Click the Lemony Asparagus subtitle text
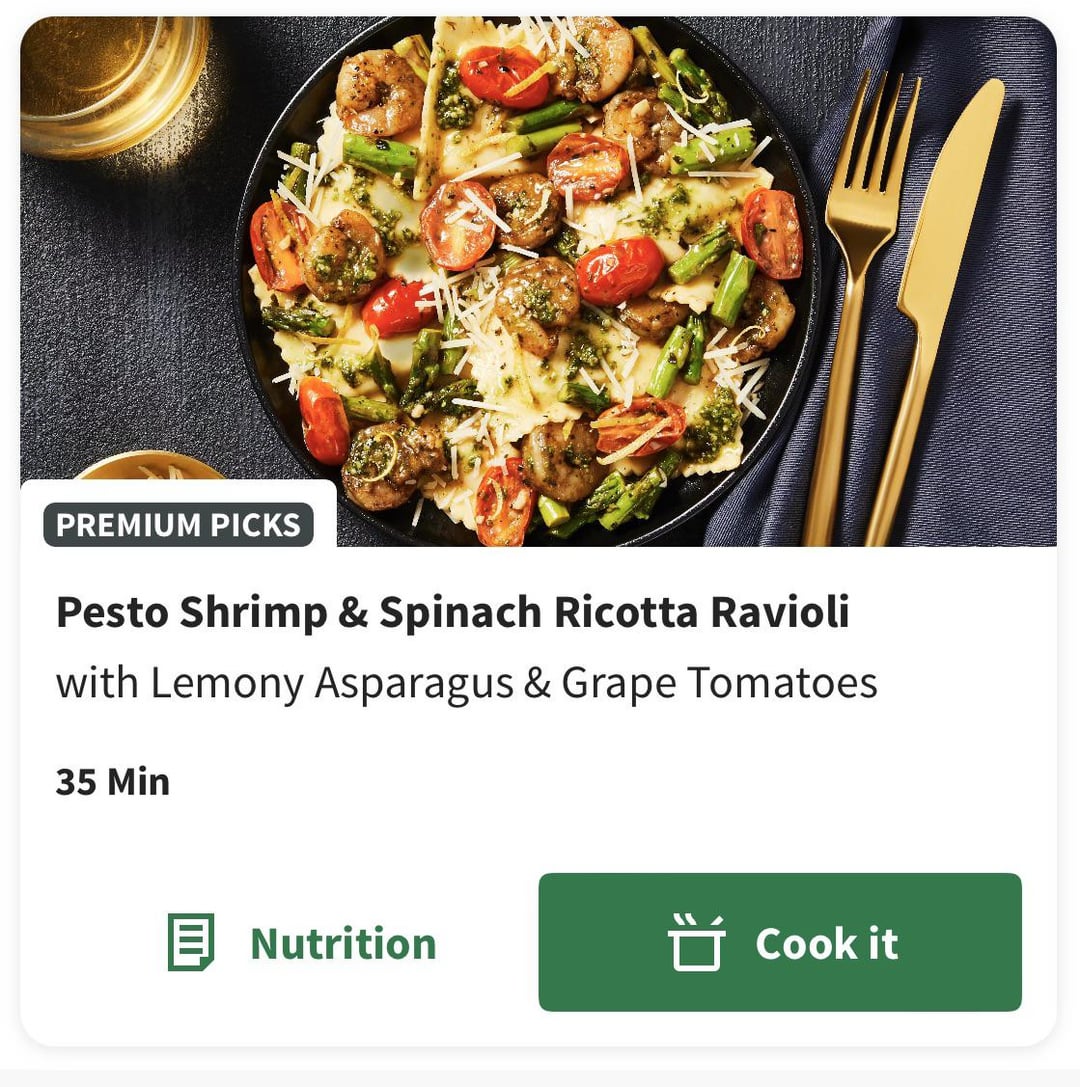 [x=466, y=683]
